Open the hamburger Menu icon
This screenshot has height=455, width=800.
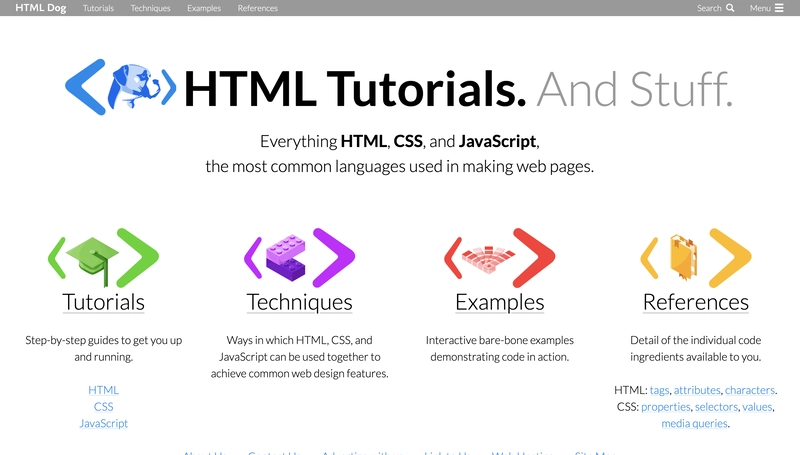[779, 8]
